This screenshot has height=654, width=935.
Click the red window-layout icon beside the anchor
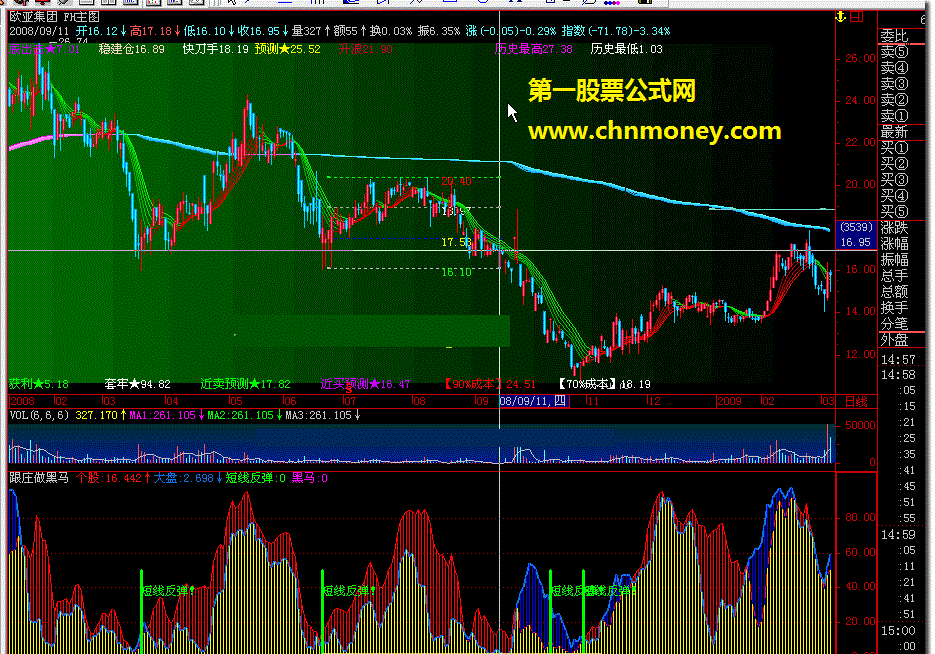coord(857,17)
